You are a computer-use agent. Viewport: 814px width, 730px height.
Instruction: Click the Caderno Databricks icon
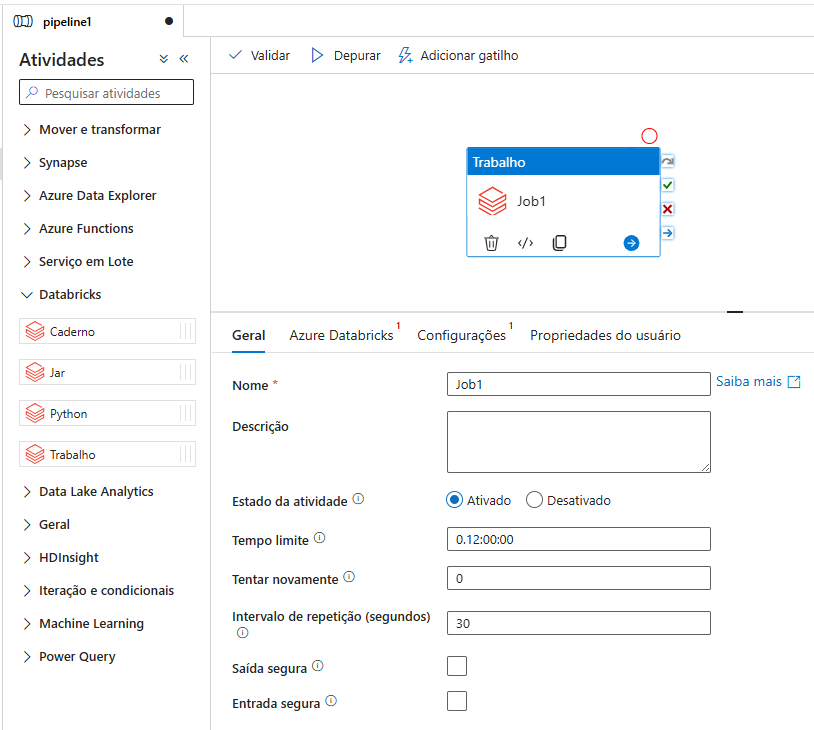[x=35, y=331]
